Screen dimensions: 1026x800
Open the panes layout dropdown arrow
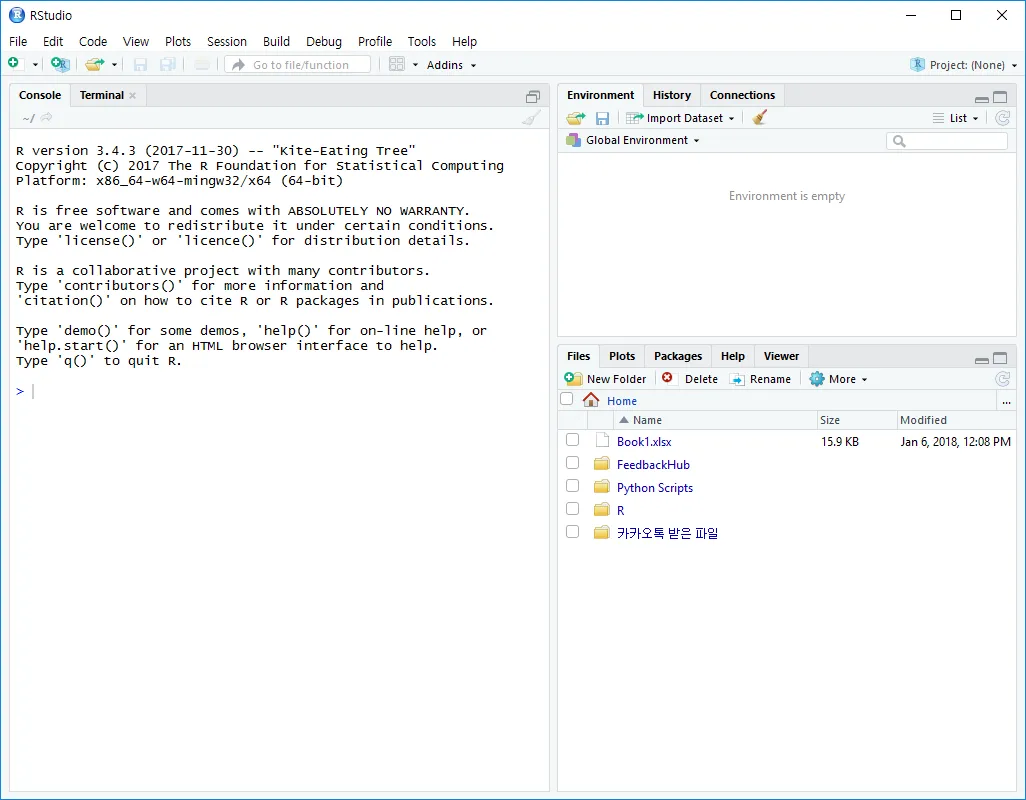pyautogui.click(x=415, y=65)
